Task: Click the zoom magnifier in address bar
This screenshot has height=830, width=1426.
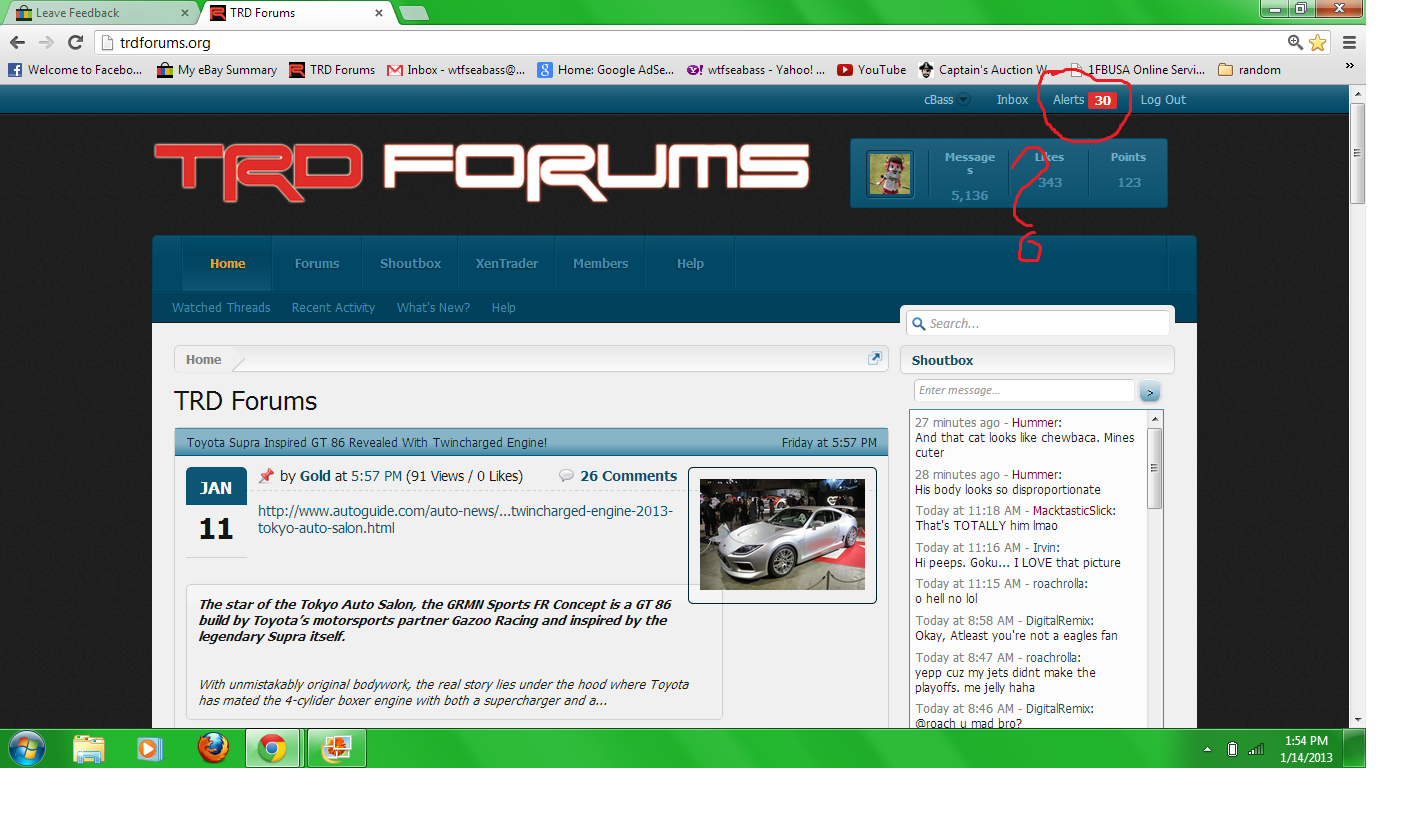Action: click(x=1295, y=42)
